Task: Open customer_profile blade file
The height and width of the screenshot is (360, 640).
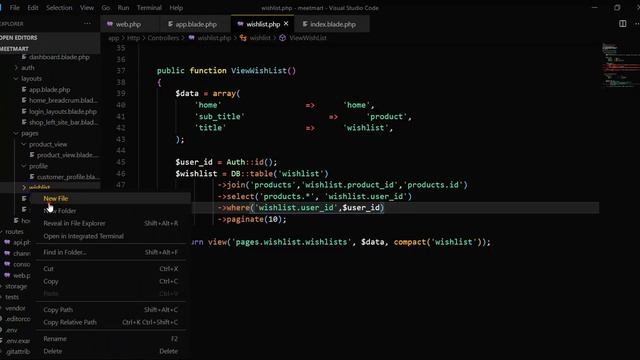Action: pos(68,177)
